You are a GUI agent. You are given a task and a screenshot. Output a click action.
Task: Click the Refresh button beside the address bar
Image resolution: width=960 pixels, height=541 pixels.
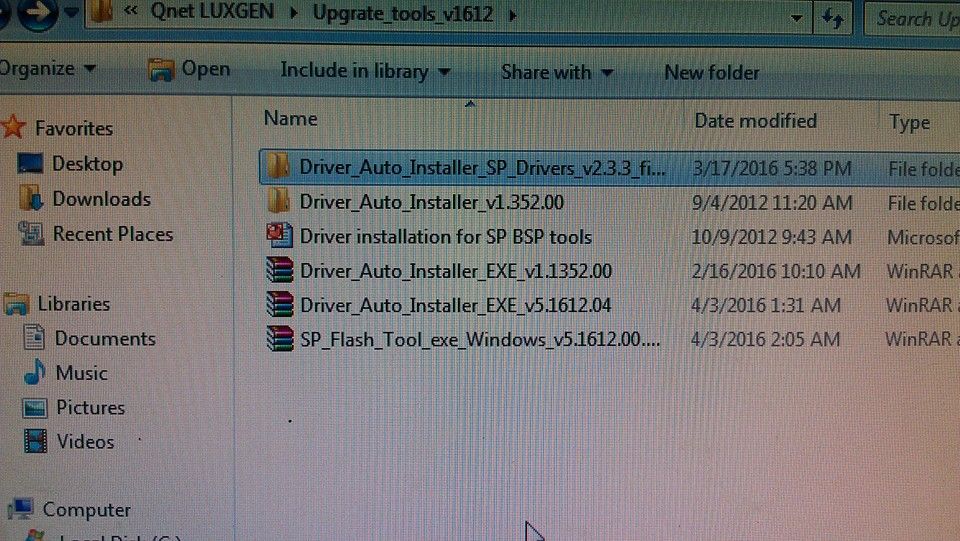(x=832, y=18)
